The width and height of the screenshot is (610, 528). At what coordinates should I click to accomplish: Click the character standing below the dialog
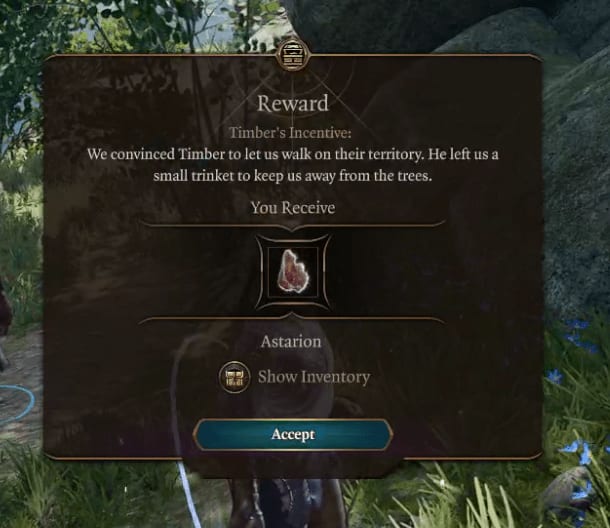click(x=282, y=502)
